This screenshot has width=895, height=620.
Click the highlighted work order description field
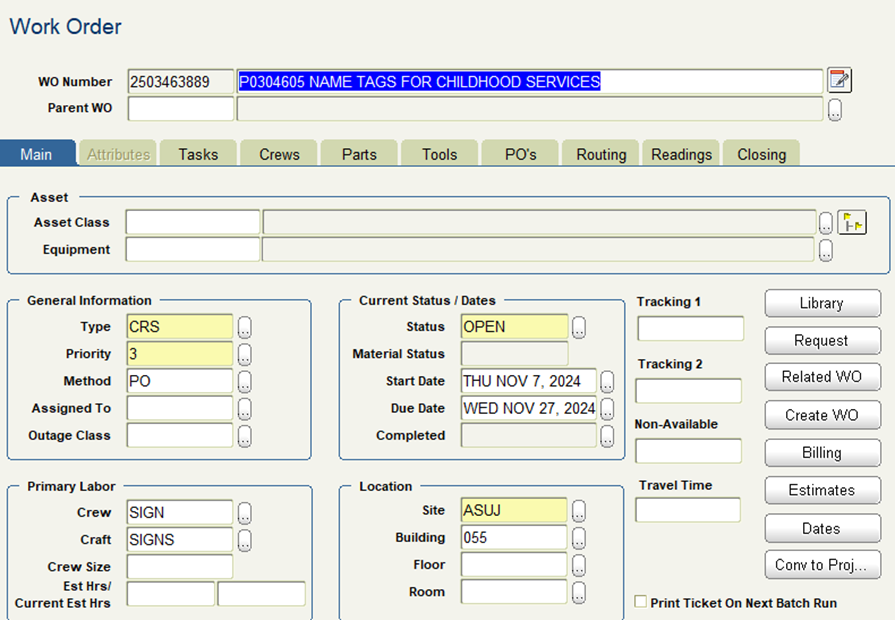530,82
